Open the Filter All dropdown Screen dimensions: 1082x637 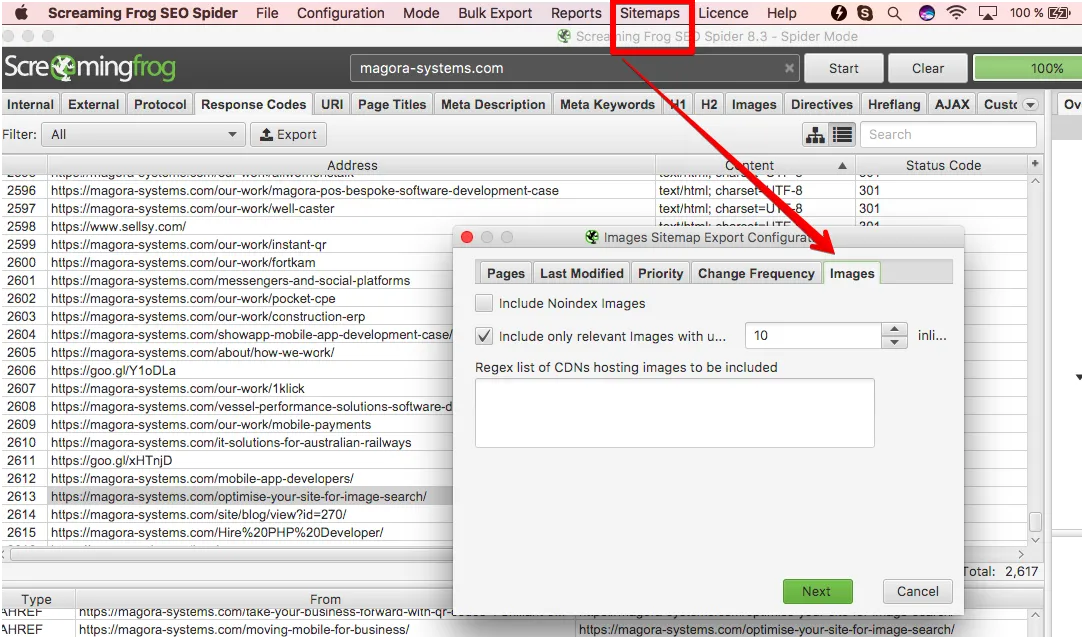[144, 135]
